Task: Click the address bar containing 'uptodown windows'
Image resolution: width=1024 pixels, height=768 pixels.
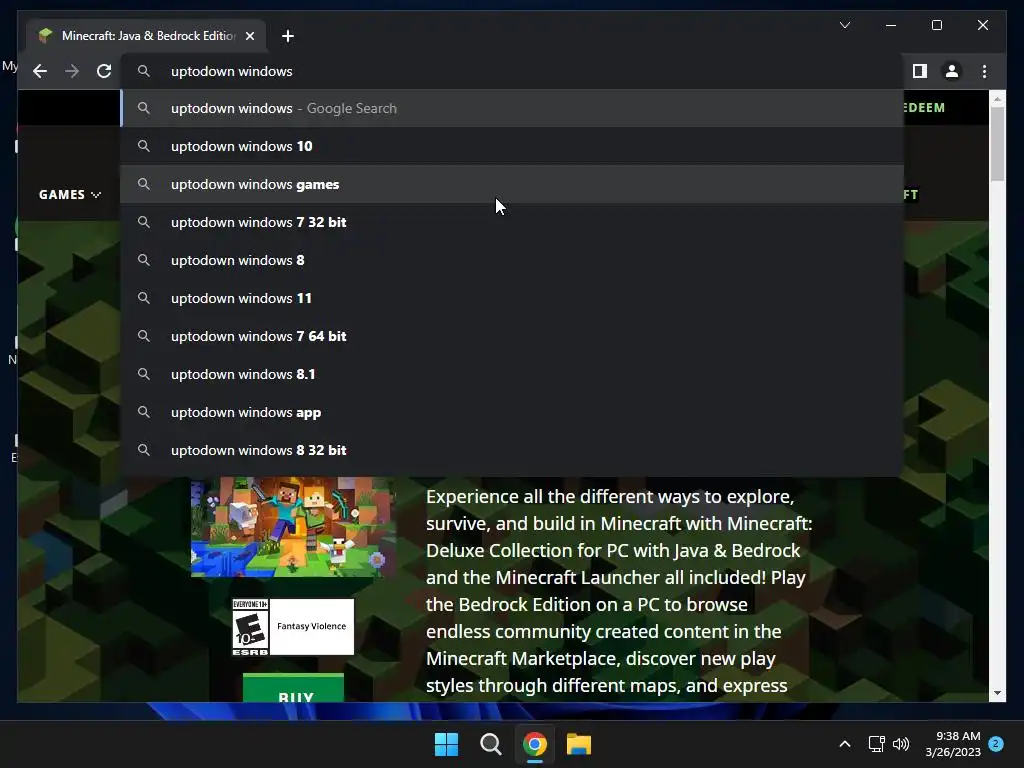Action: tap(512, 71)
